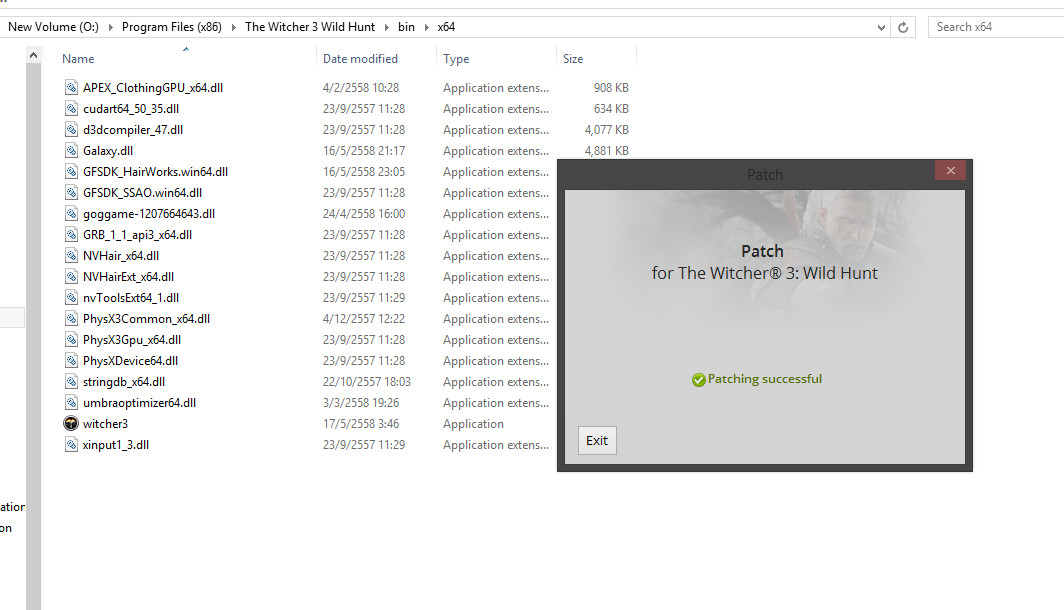Viewport: 1064px width, 610px height.
Task: Click the 4,881 KB size value
Action: pyautogui.click(x=607, y=151)
